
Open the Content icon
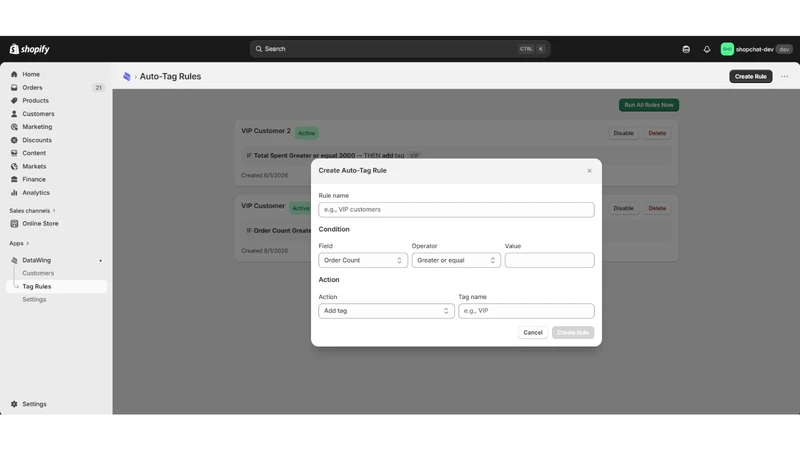point(14,153)
